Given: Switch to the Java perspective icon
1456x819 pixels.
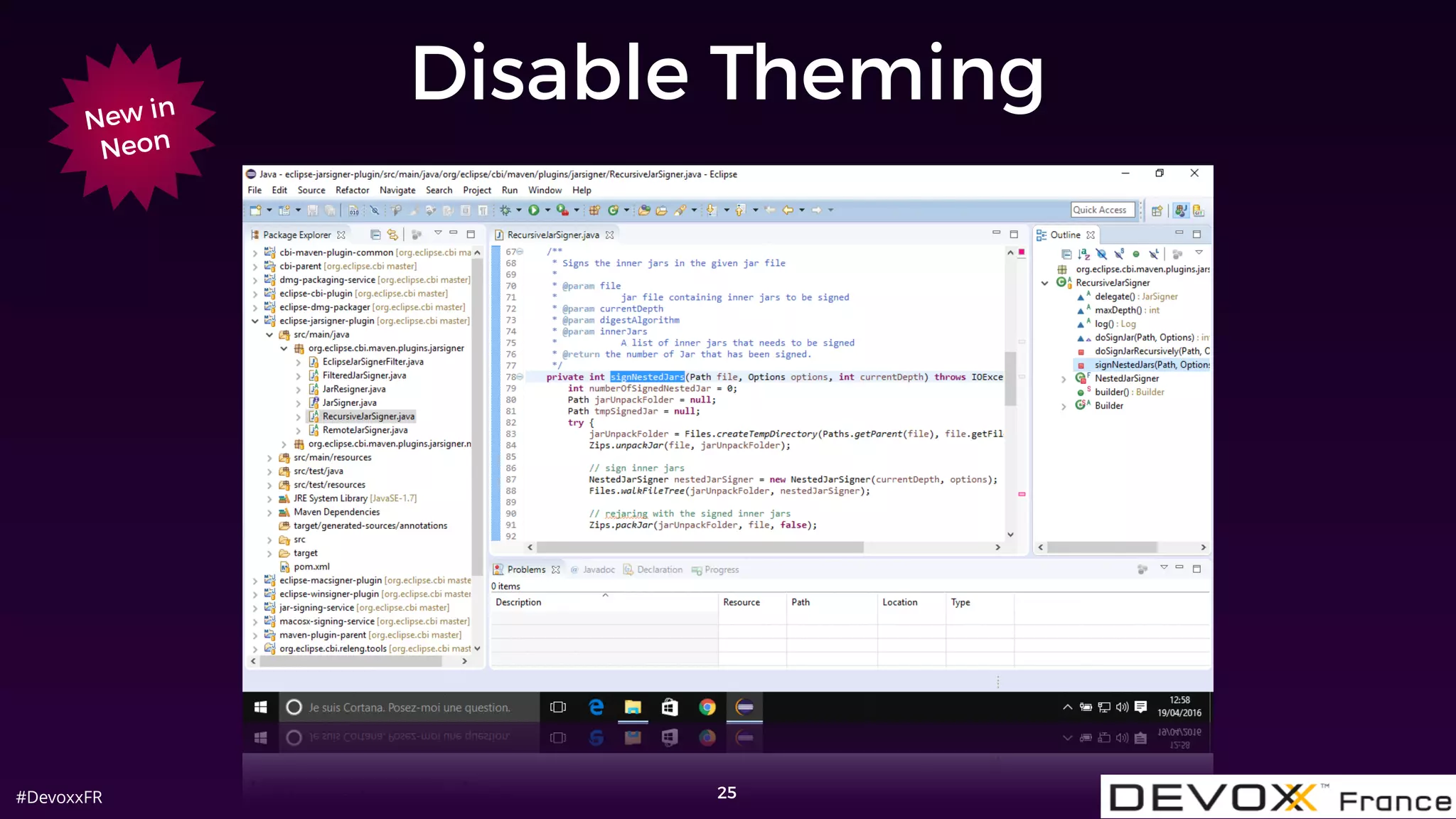Looking at the screenshot, I should point(1181,210).
